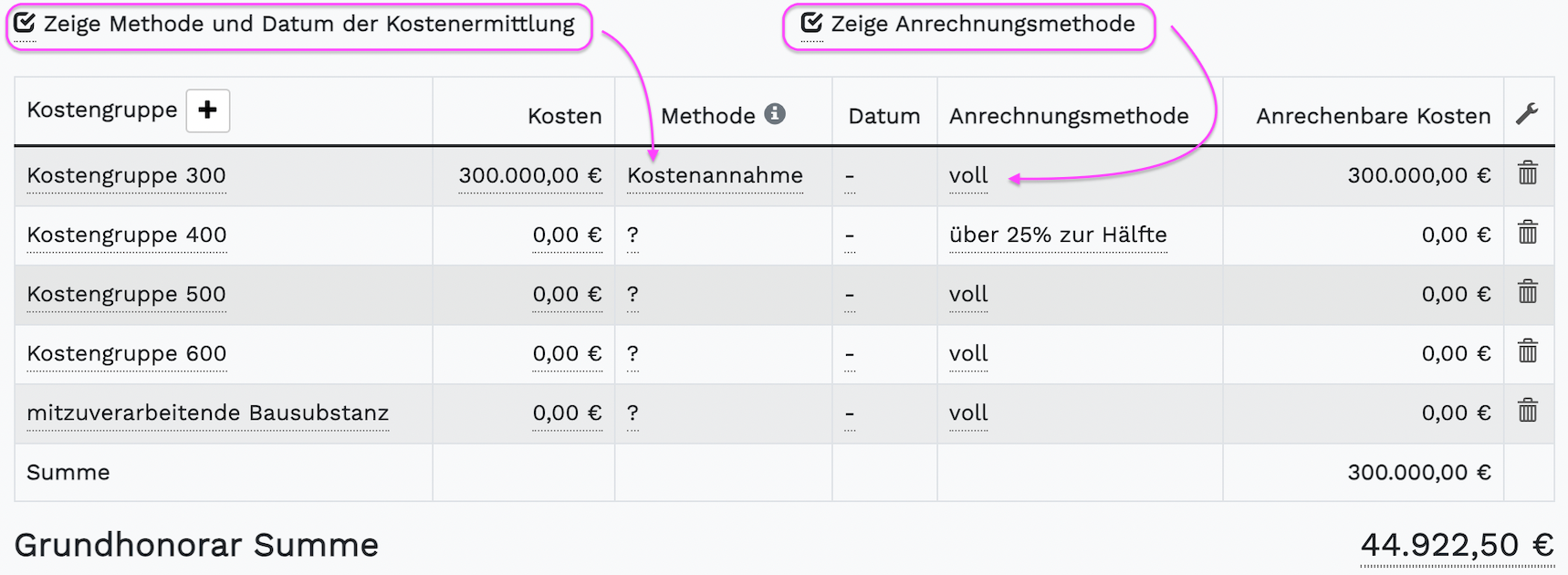The height and width of the screenshot is (575, 1568).
Task: Delete mitzuverarbeitende Bausubstanz row
Action: (x=1528, y=410)
